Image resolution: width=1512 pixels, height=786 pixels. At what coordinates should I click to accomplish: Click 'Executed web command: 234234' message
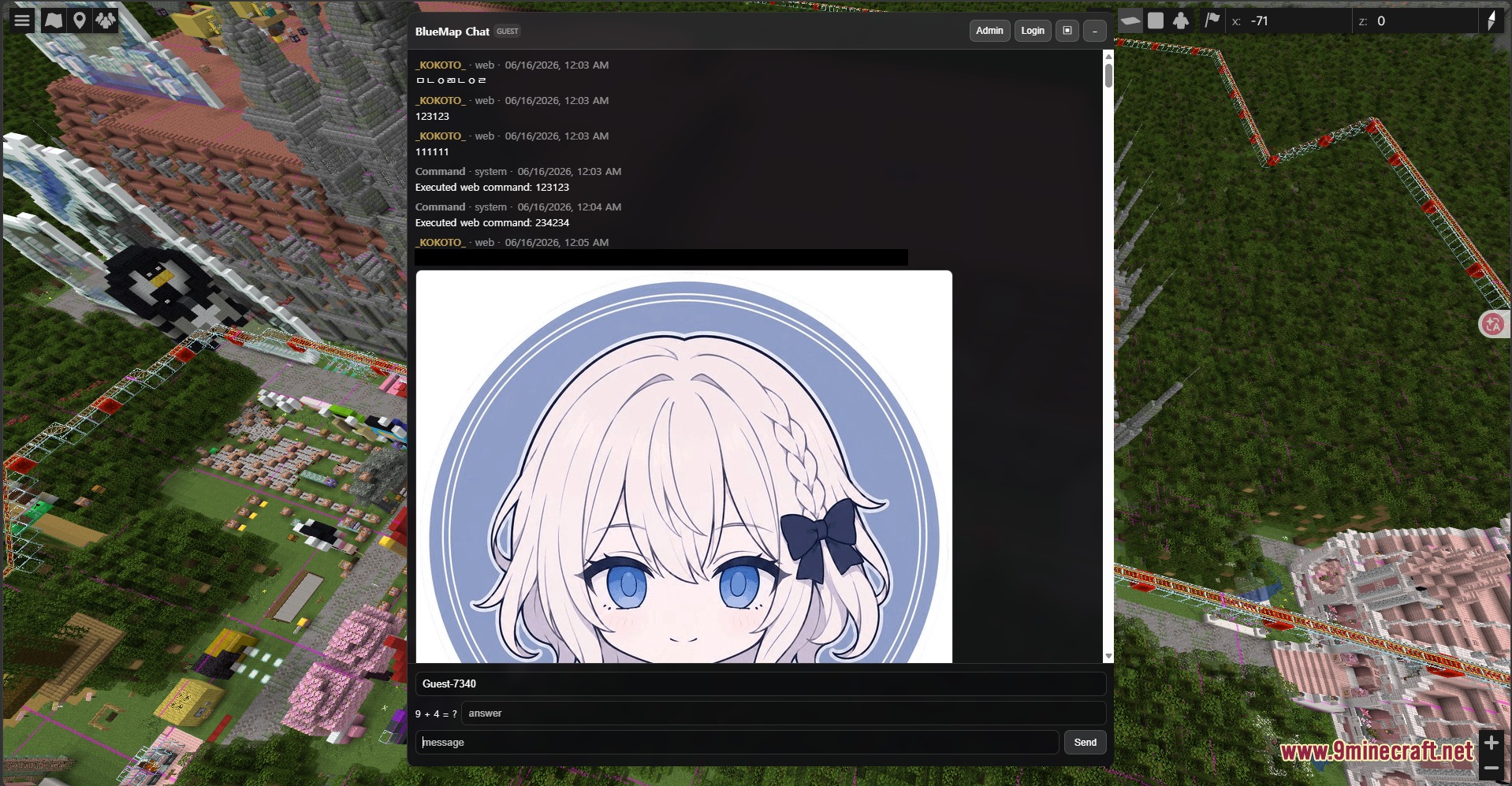point(492,223)
